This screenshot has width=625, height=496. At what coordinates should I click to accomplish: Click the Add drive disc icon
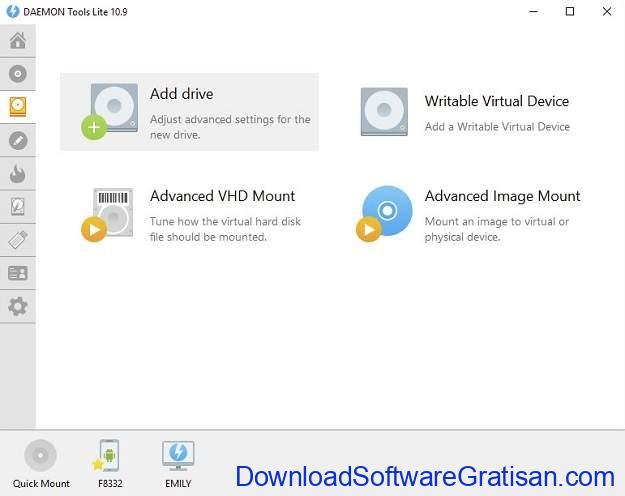110,111
